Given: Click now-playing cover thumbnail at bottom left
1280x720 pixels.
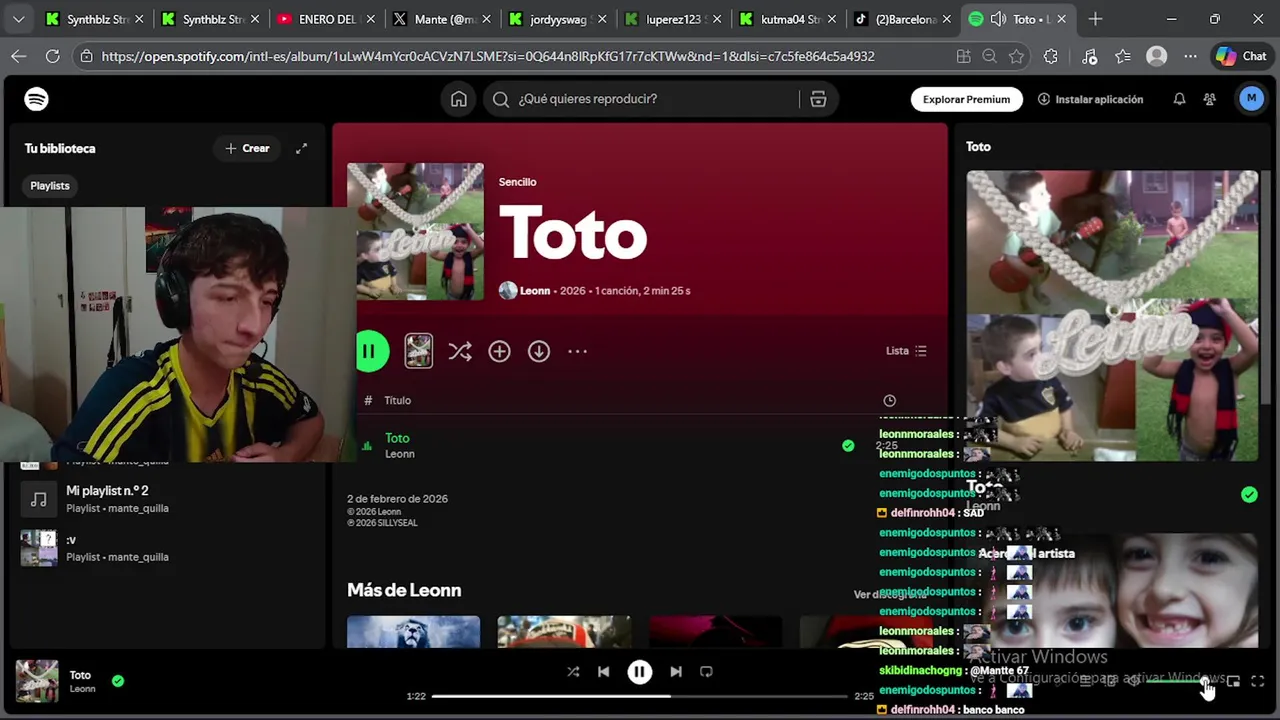Looking at the screenshot, I should 37,681.
